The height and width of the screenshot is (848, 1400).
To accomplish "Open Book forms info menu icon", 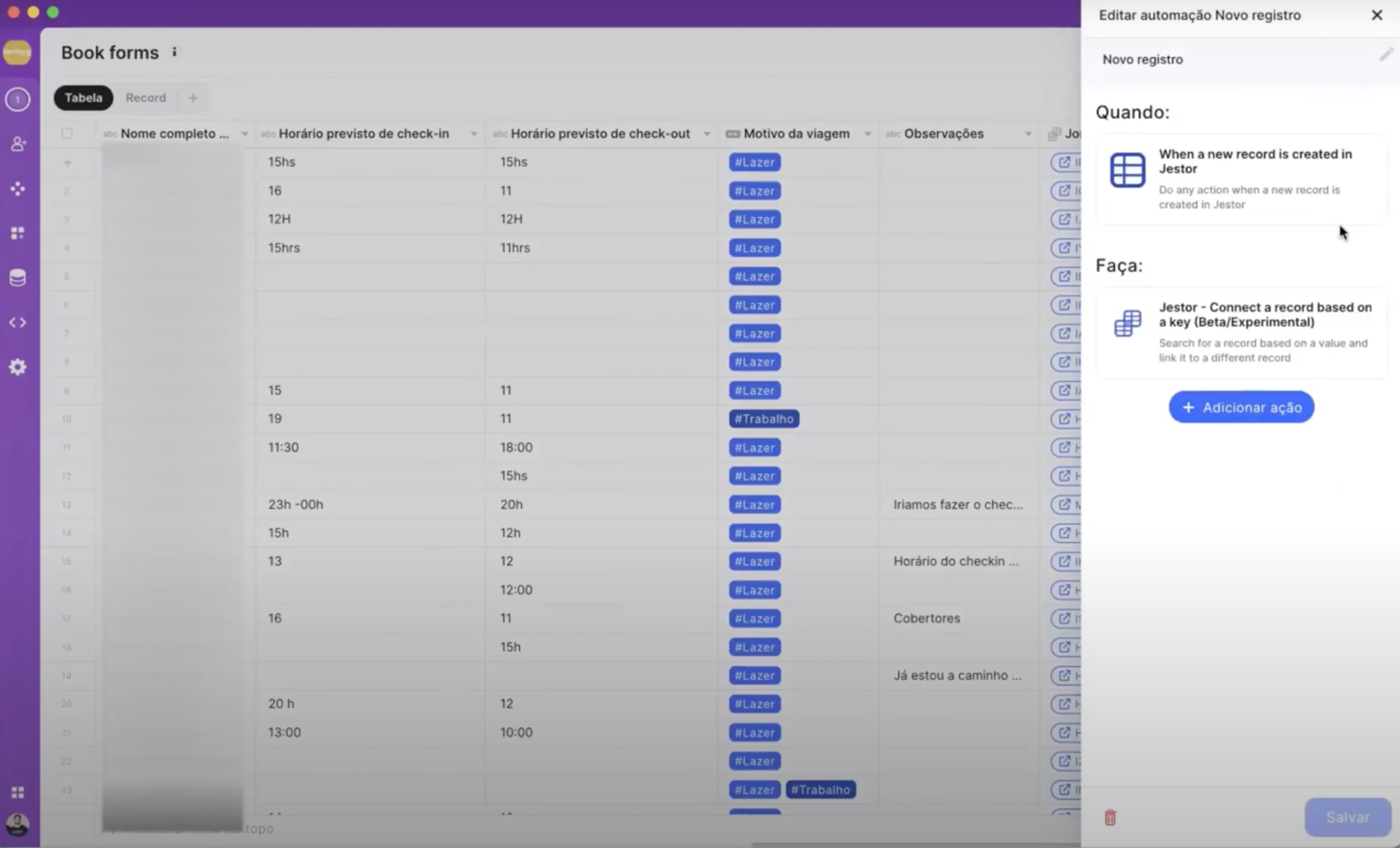I will (174, 52).
